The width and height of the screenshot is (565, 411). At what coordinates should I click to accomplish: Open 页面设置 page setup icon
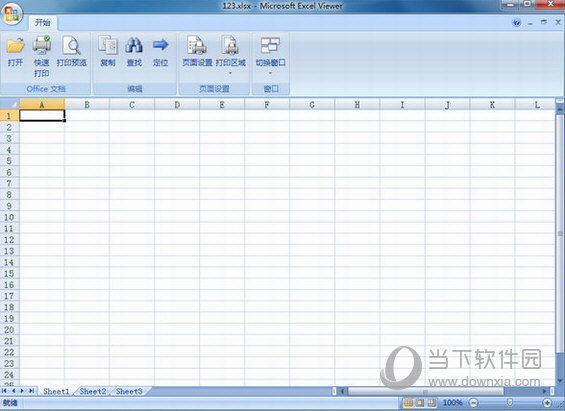point(197,45)
